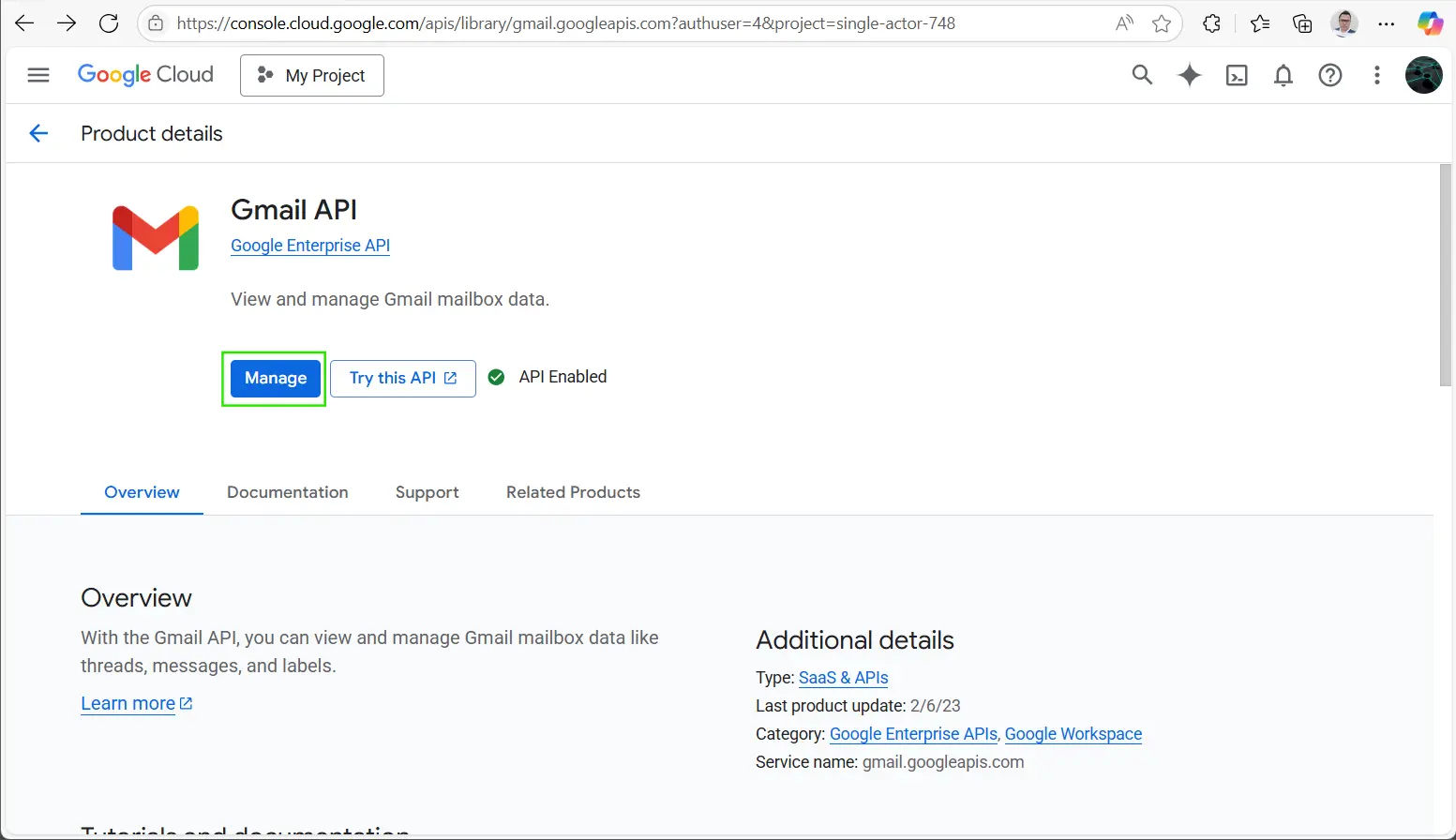This screenshot has width=1456, height=840.
Task: Switch to the Support tab
Action: (427, 492)
